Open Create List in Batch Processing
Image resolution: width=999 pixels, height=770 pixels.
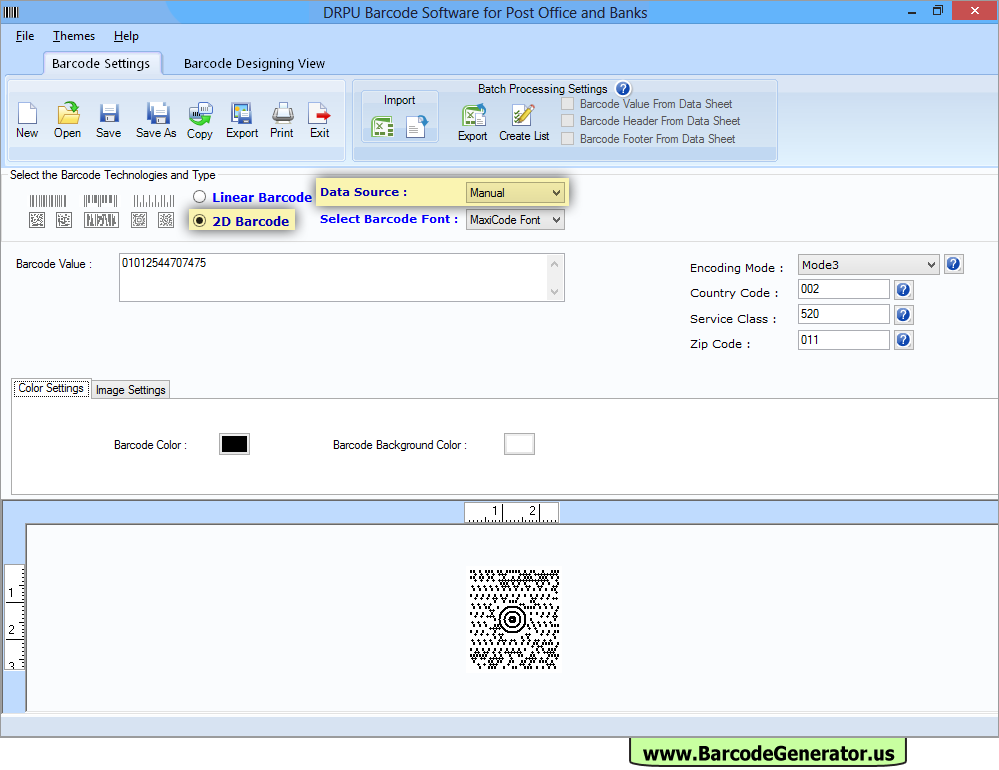pos(523,120)
